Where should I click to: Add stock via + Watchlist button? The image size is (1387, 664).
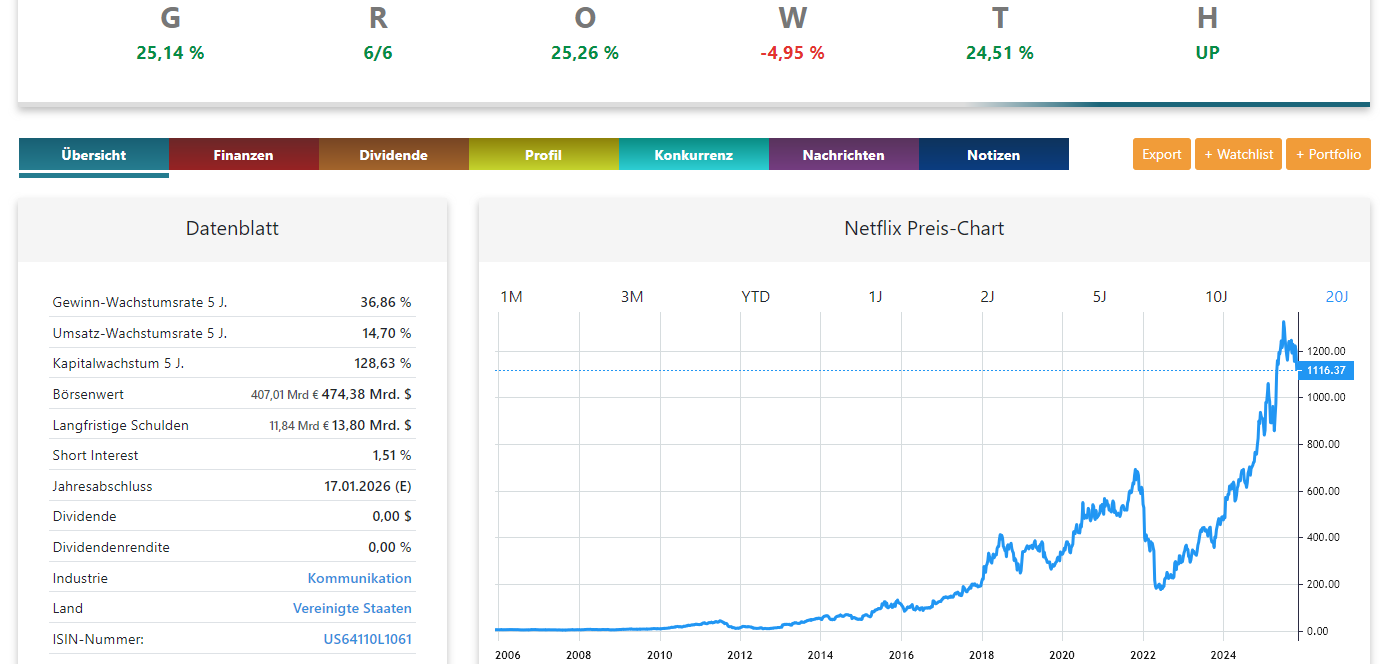(1238, 154)
